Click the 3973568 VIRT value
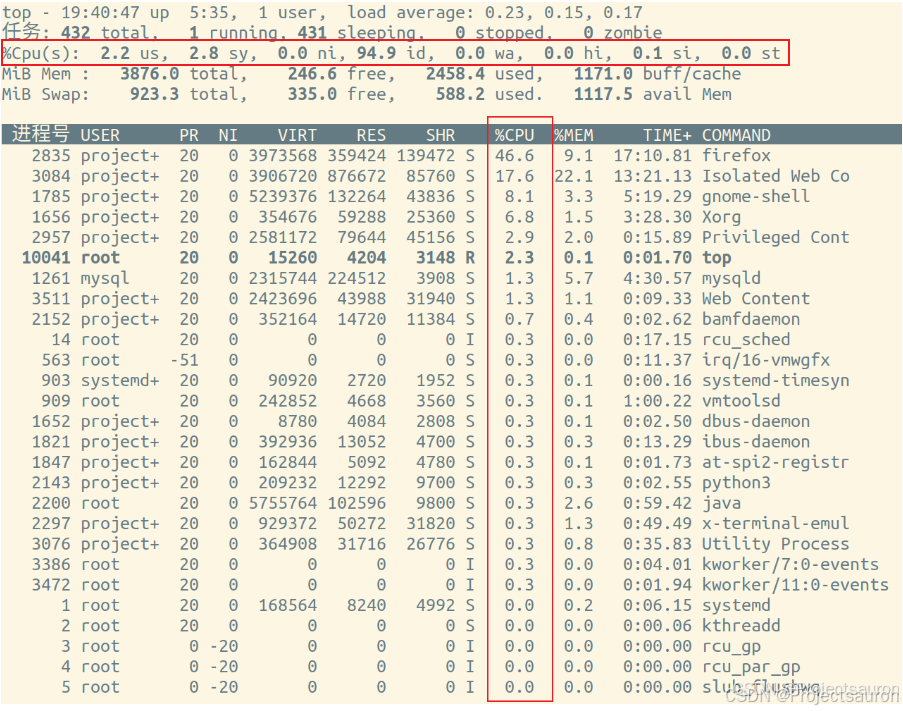Image resolution: width=903 pixels, height=711 pixels. 282,155
